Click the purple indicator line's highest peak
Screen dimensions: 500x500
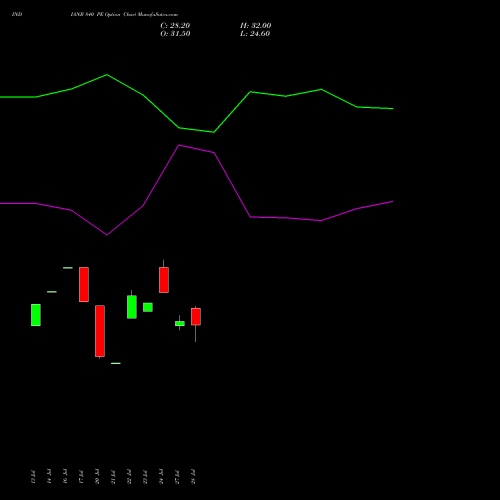coord(179,145)
